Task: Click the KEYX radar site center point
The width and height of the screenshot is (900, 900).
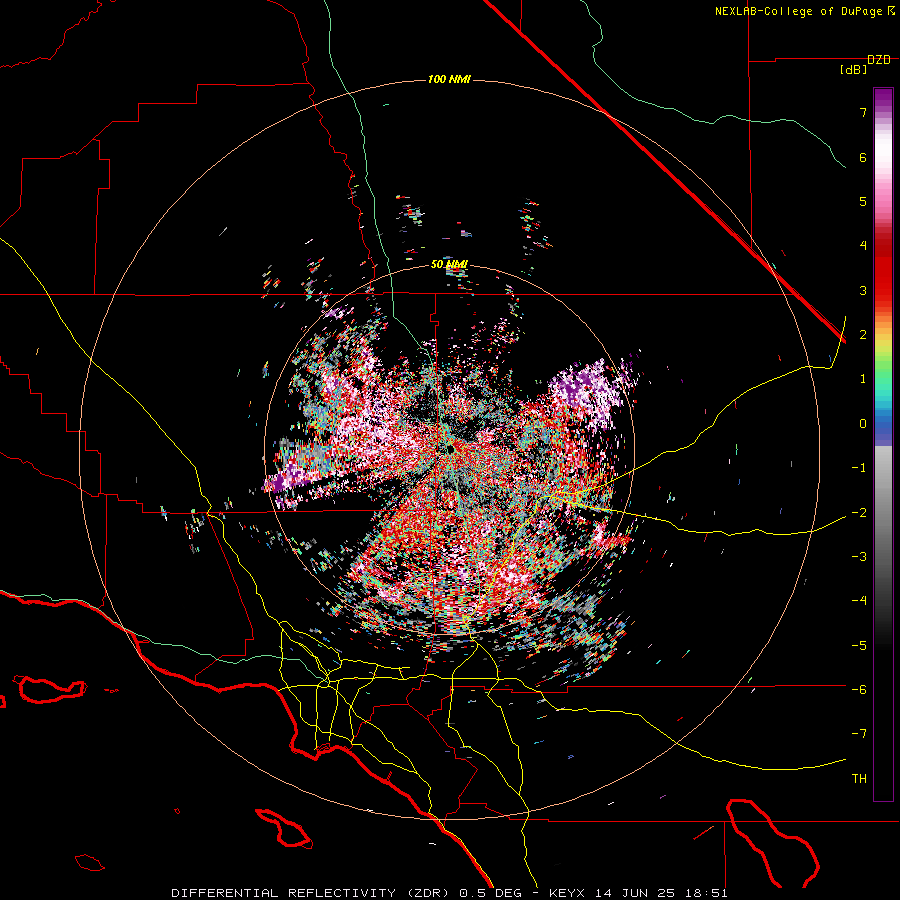Action: (450, 449)
